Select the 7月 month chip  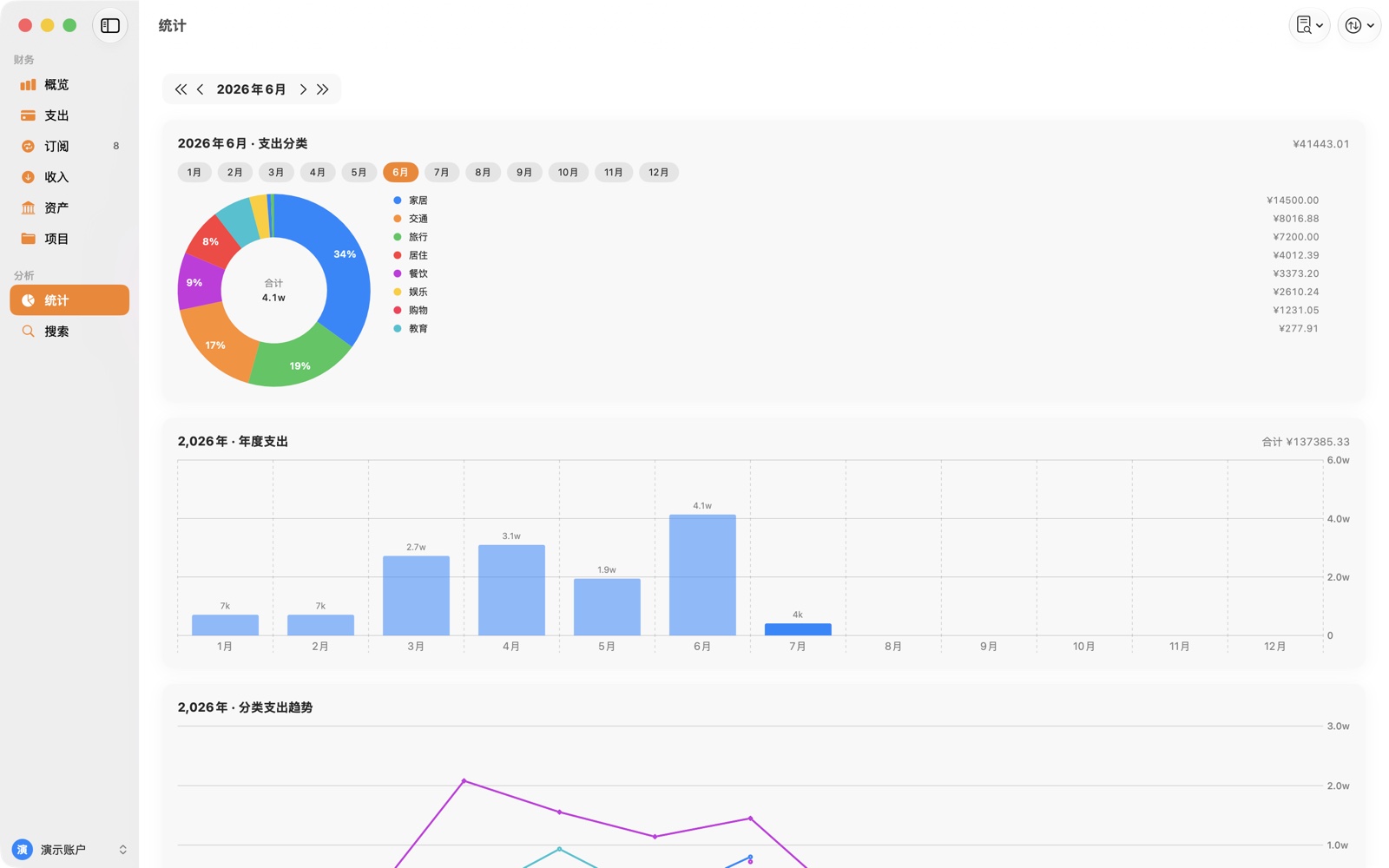click(441, 172)
